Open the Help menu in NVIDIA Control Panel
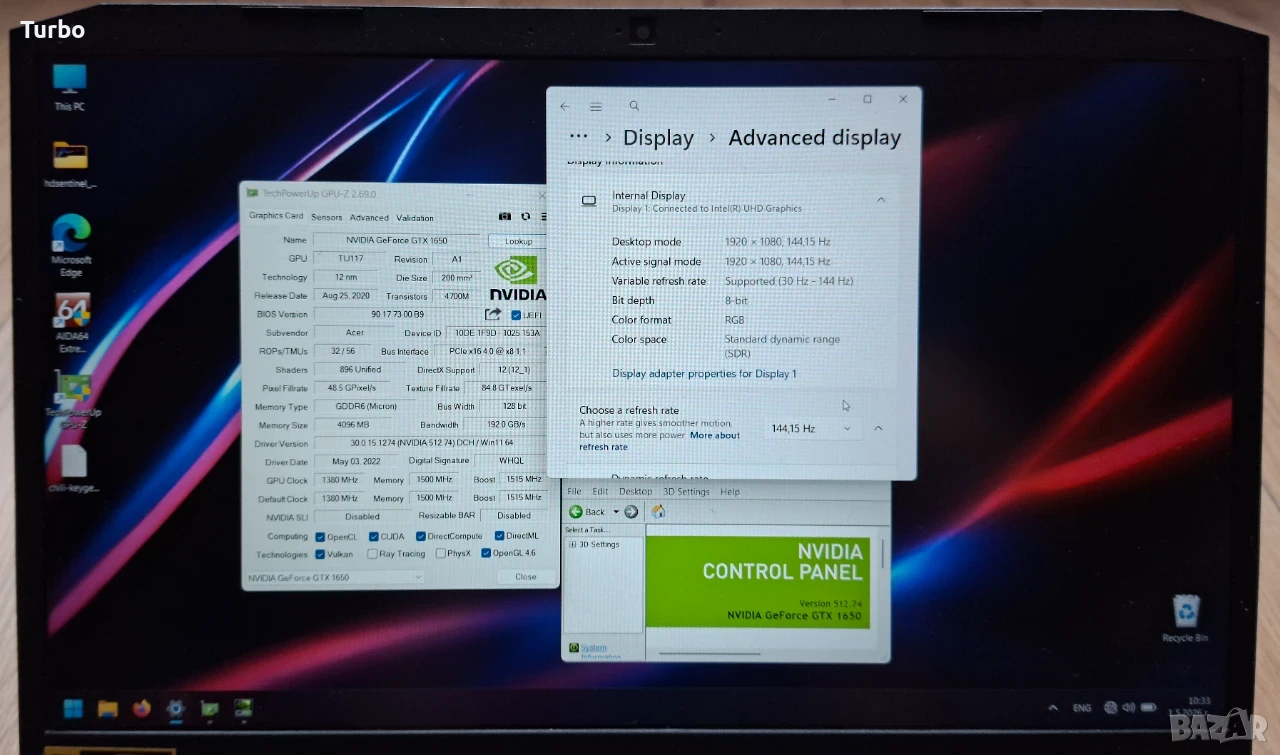Image resolution: width=1280 pixels, height=755 pixels. click(x=730, y=492)
